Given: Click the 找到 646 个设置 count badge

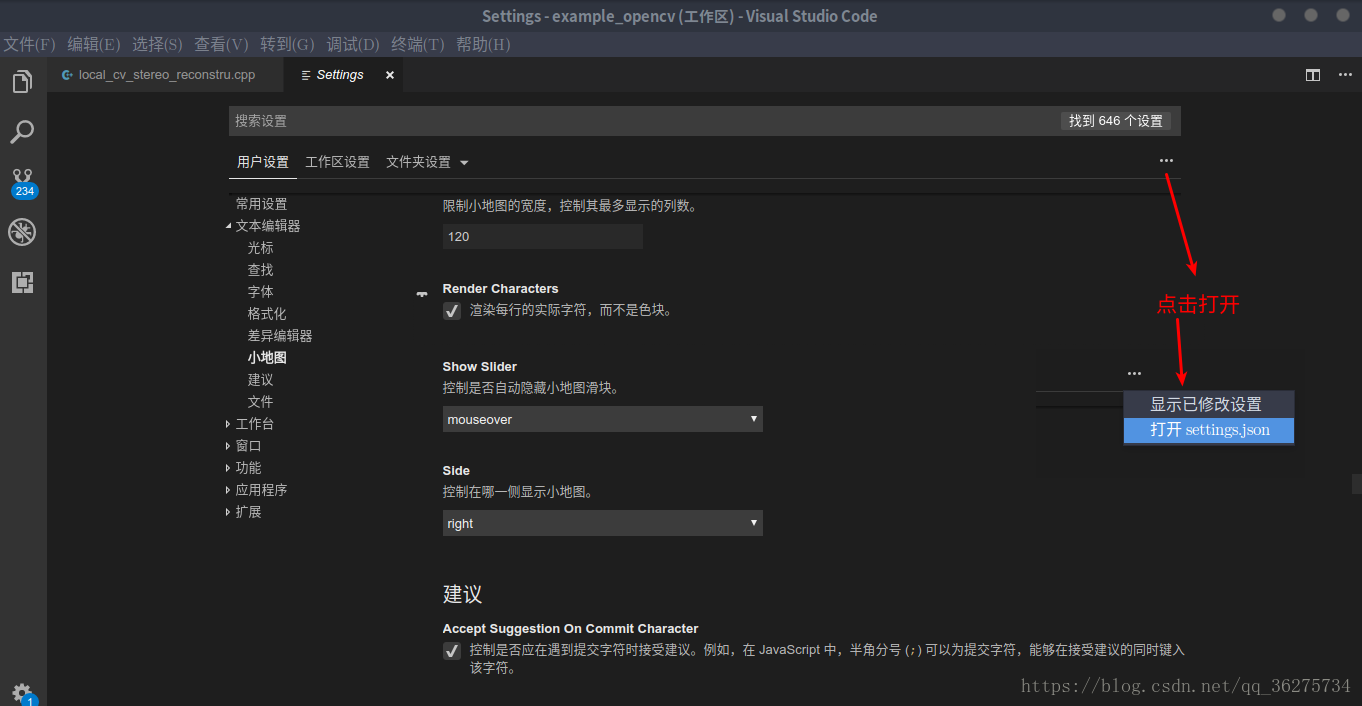Looking at the screenshot, I should 1116,121.
